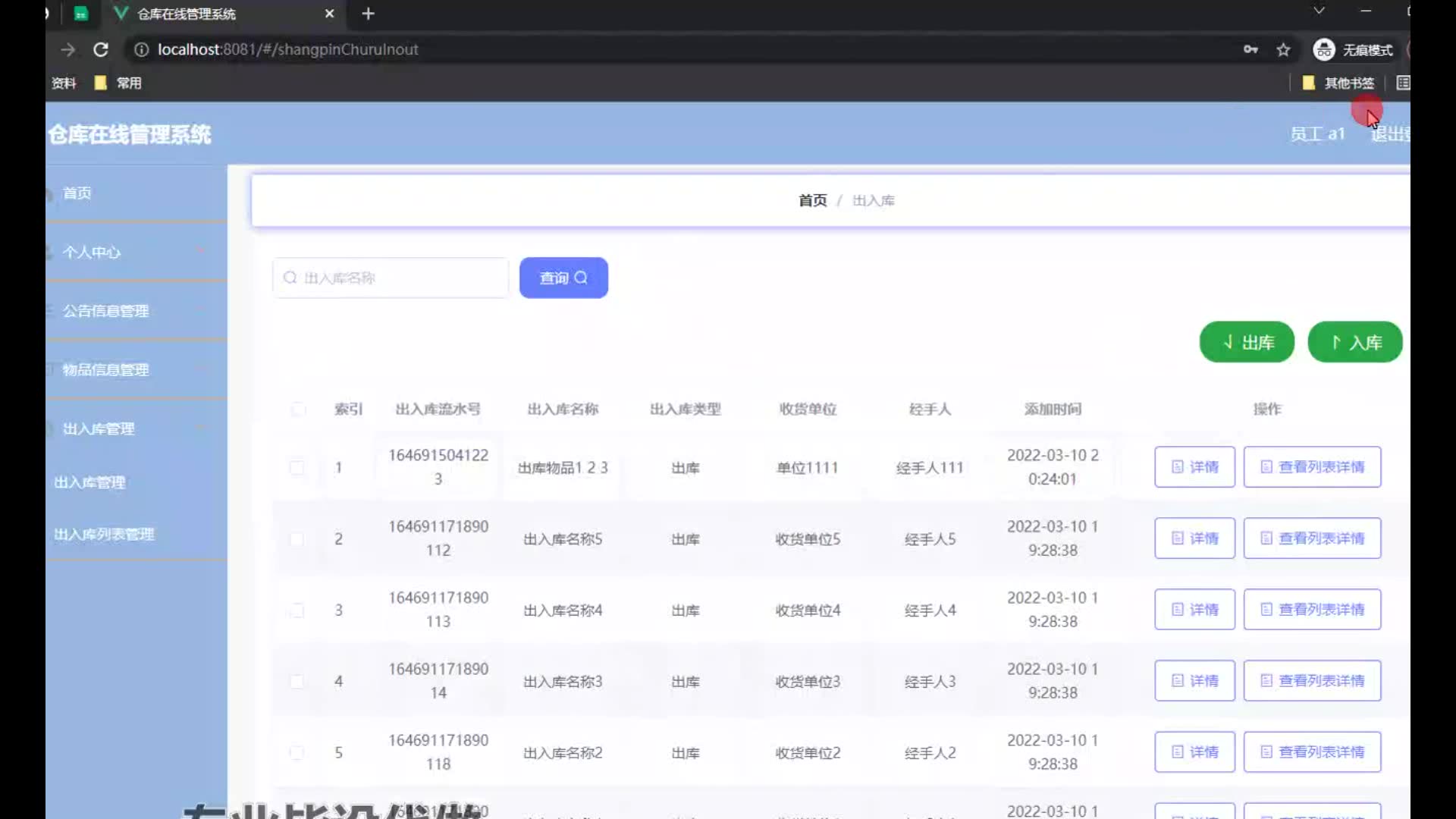Image resolution: width=1456 pixels, height=819 pixels.
Task: Click magnifier icon on 查询 button
Action: [x=581, y=278]
